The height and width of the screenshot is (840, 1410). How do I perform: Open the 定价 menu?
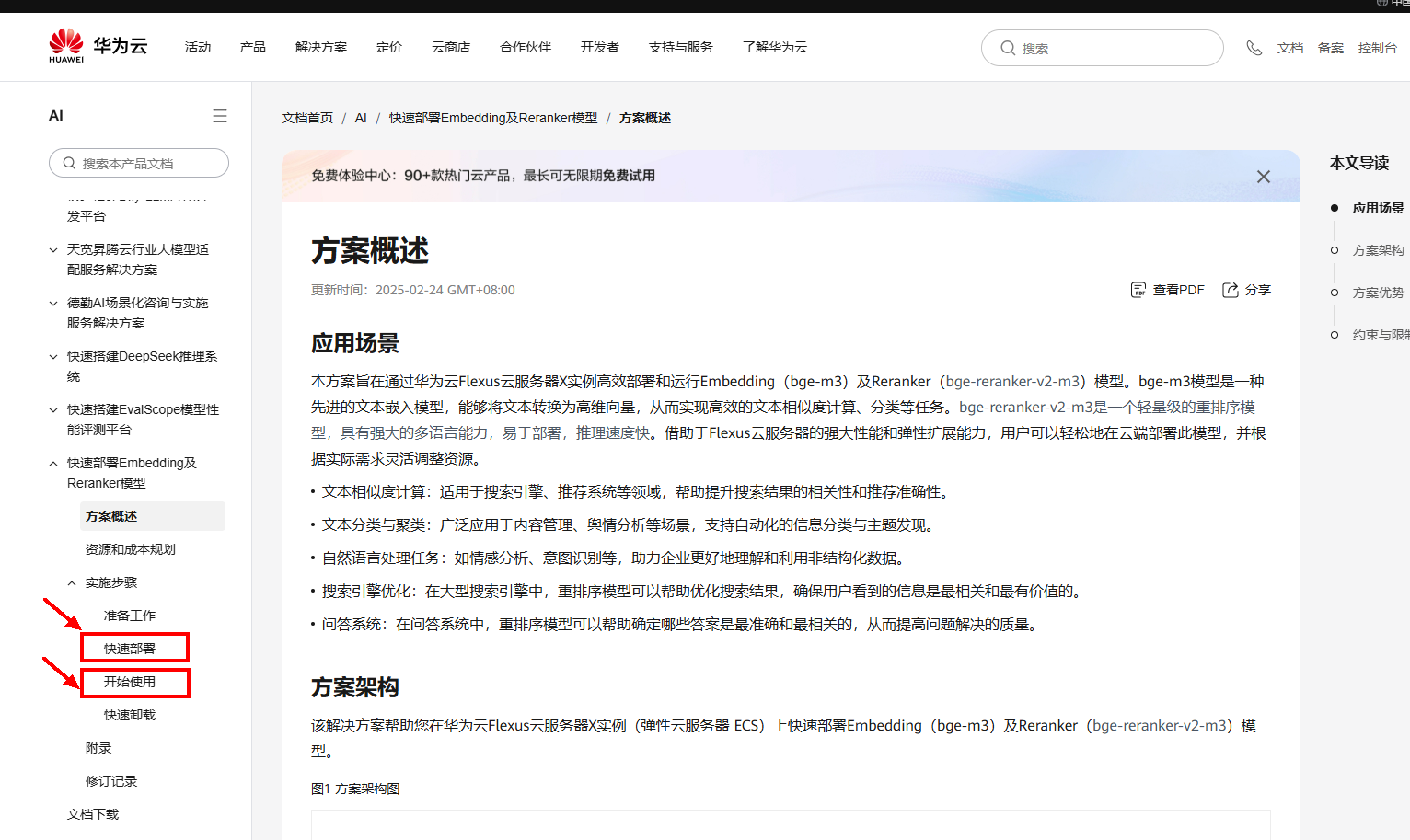(389, 47)
